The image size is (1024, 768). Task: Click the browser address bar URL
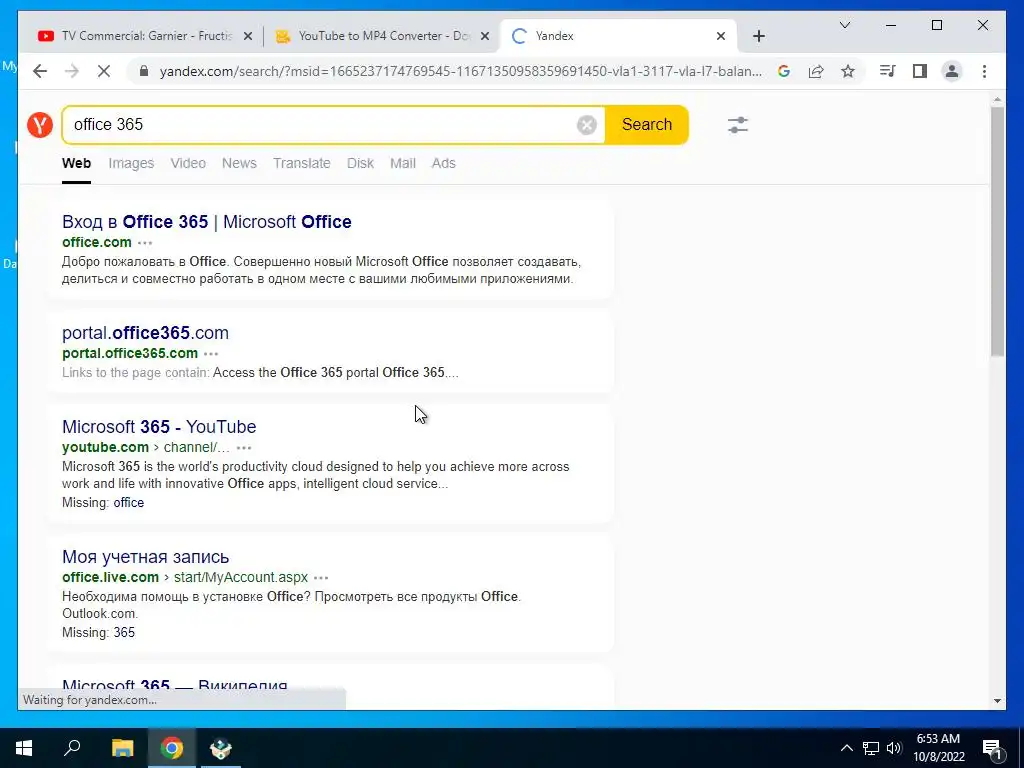(460, 71)
